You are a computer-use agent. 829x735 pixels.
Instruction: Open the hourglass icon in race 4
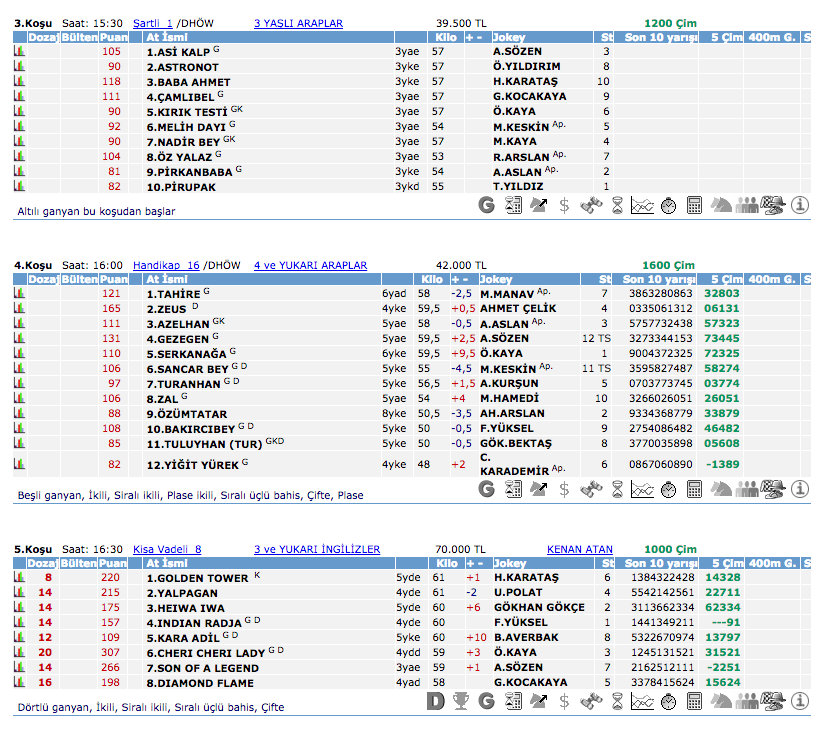point(618,489)
